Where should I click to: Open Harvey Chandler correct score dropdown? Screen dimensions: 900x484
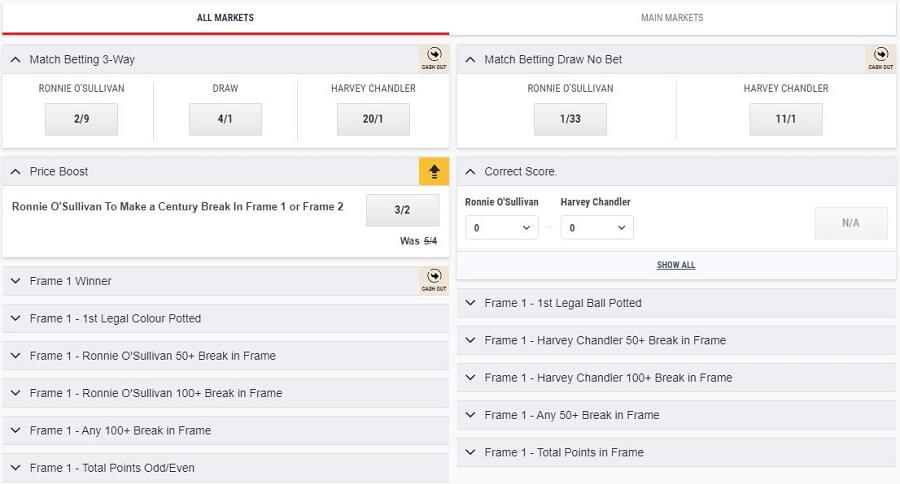coord(597,228)
